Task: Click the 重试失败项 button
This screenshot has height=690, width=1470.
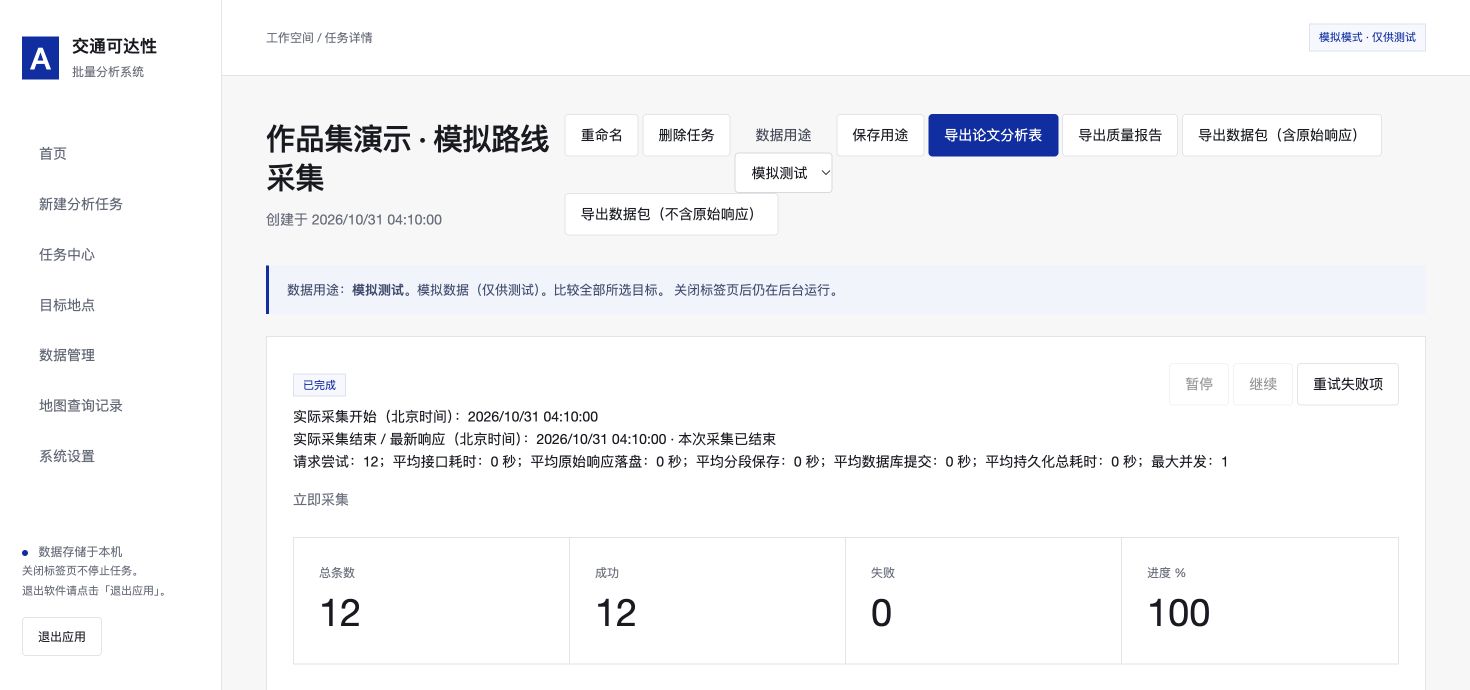Action: (1348, 384)
